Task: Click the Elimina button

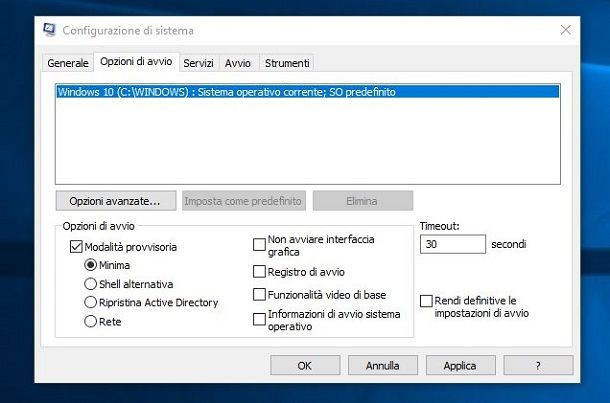Action: pyautogui.click(x=363, y=201)
